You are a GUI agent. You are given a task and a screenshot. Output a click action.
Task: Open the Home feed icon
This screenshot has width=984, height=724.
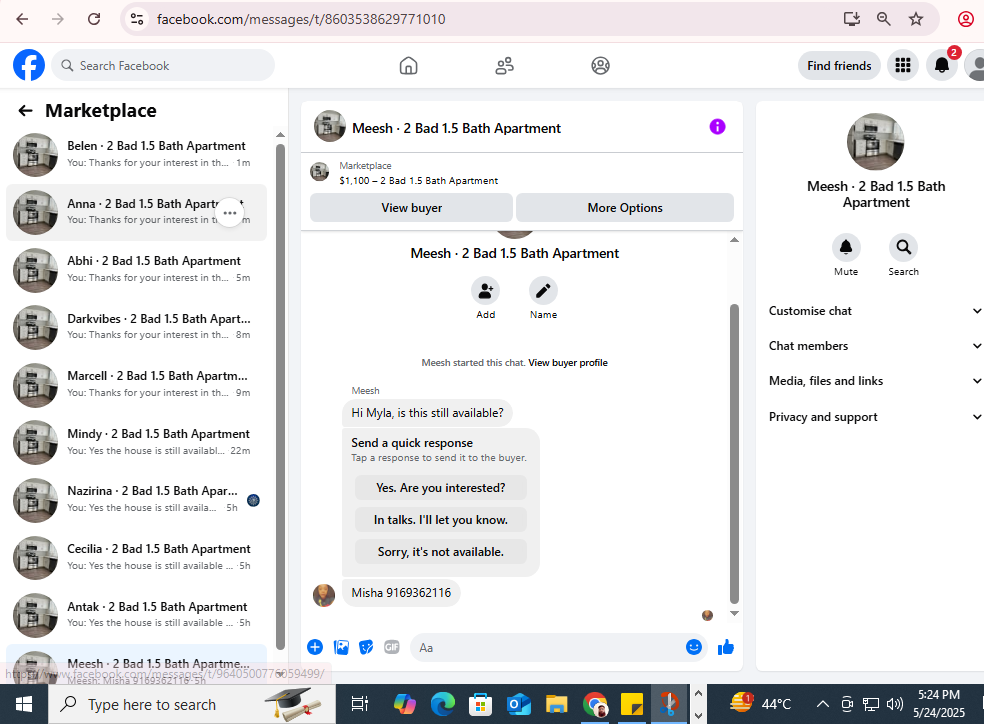pos(409,66)
